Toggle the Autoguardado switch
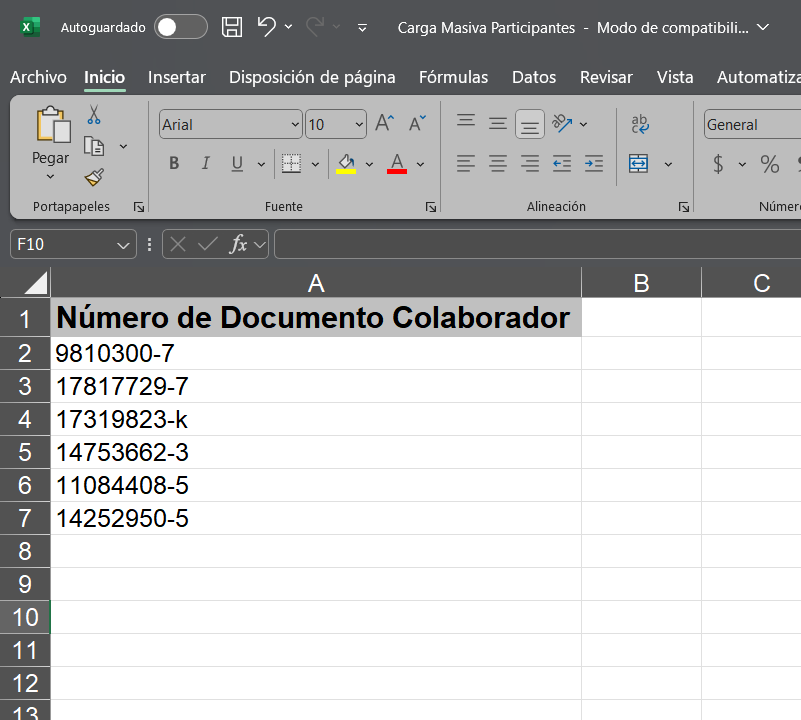 (x=181, y=27)
